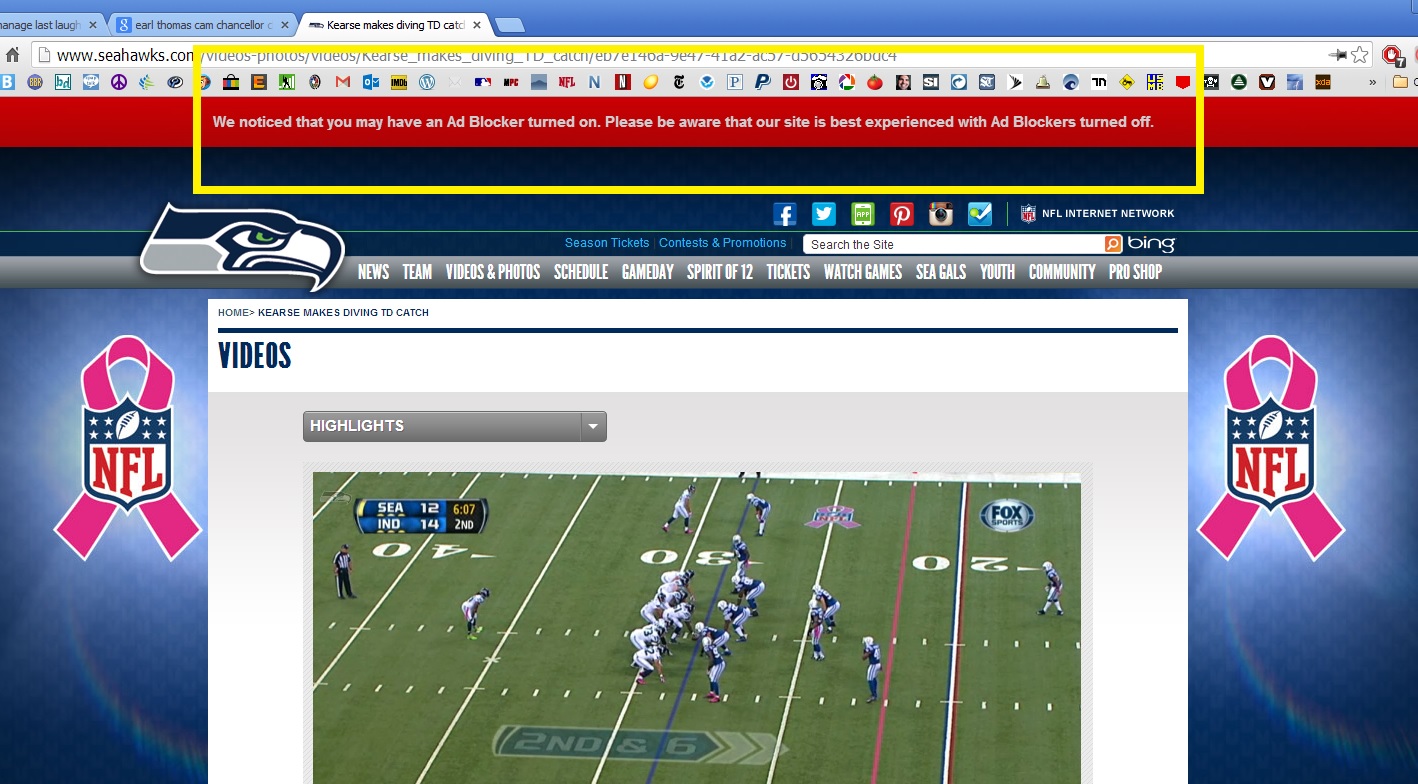Open the Seahawks Facebook page icon
This screenshot has width=1418, height=784.
pyautogui.click(x=784, y=213)
